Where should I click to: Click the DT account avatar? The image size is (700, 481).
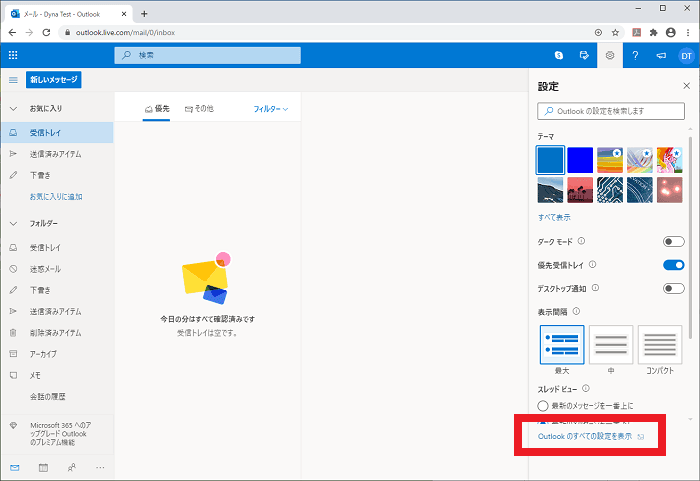point(686,55)
